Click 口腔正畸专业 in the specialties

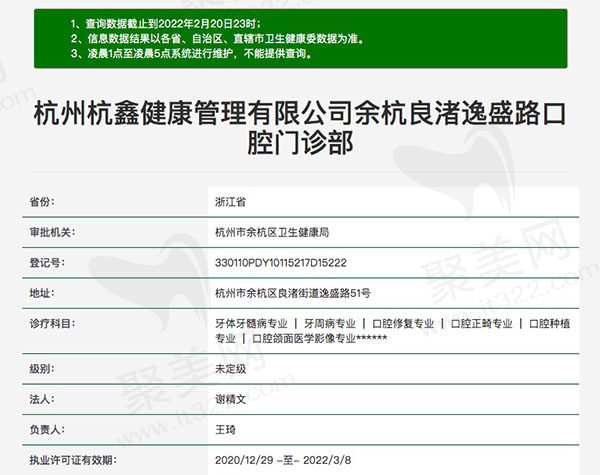point(481,324)
